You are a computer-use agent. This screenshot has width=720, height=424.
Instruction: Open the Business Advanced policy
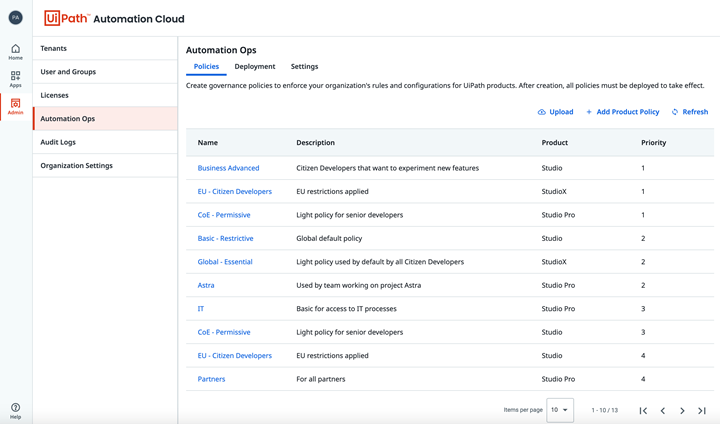pos(228,168)
